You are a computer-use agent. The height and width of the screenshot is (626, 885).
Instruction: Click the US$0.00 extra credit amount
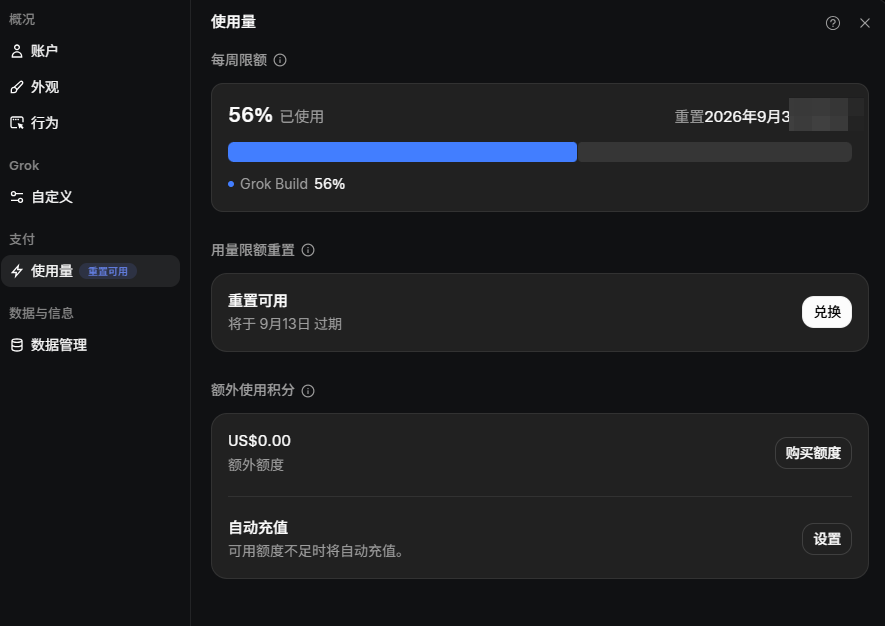tap(260, 441)
